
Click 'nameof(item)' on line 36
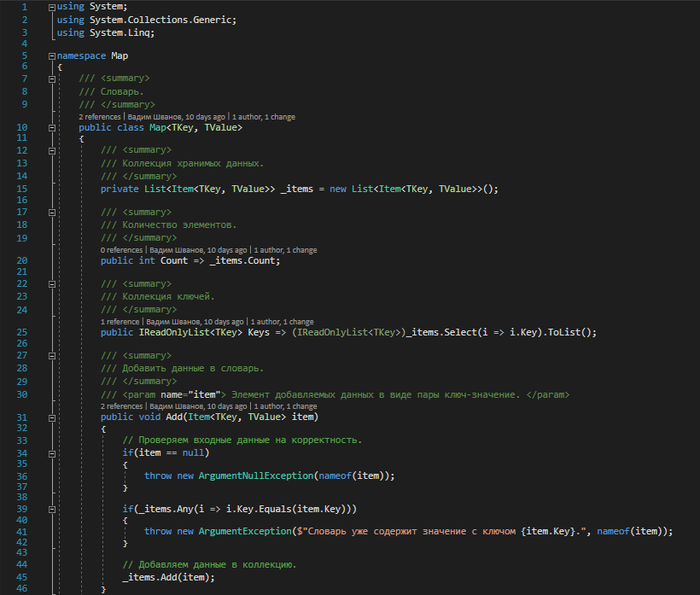351,476
